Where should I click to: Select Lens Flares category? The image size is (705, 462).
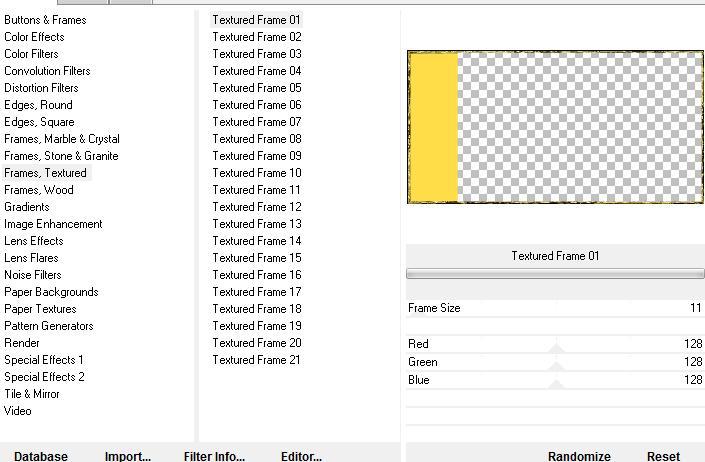[31, 258]
